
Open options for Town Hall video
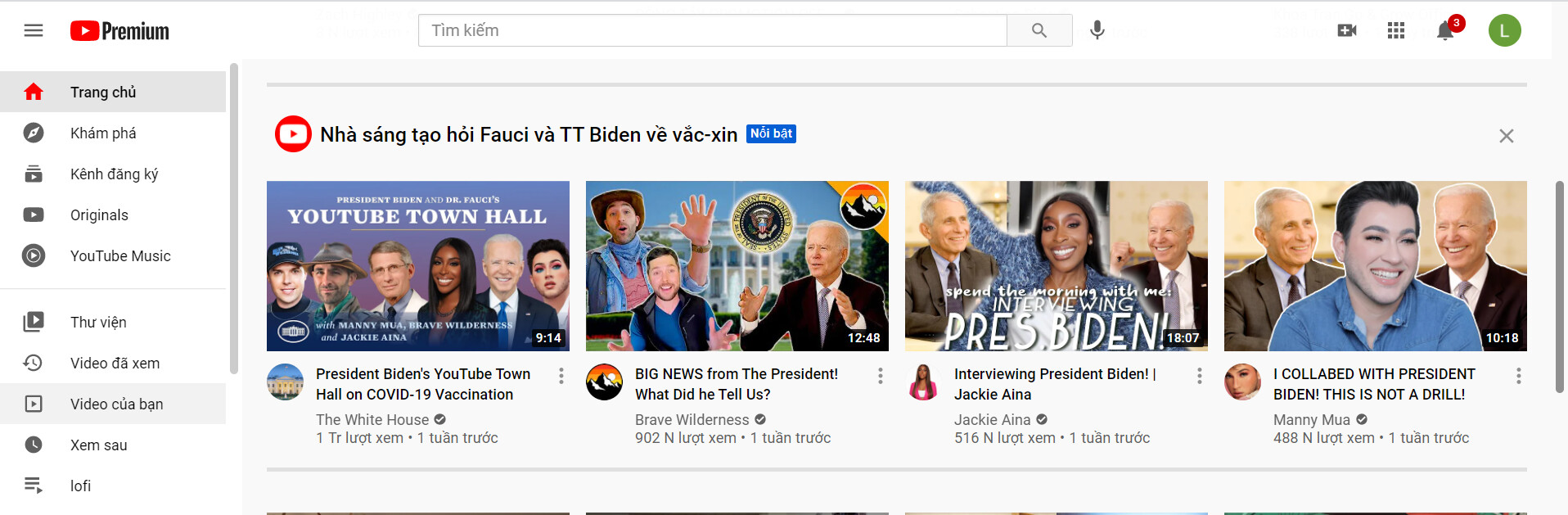[561, 376]
